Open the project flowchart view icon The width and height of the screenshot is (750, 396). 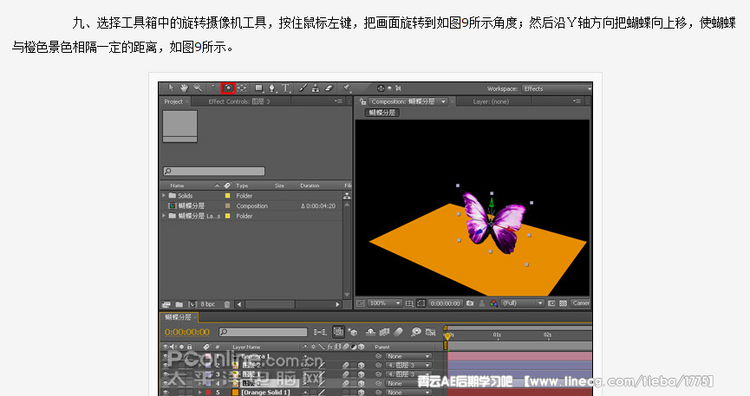[347, 196]
